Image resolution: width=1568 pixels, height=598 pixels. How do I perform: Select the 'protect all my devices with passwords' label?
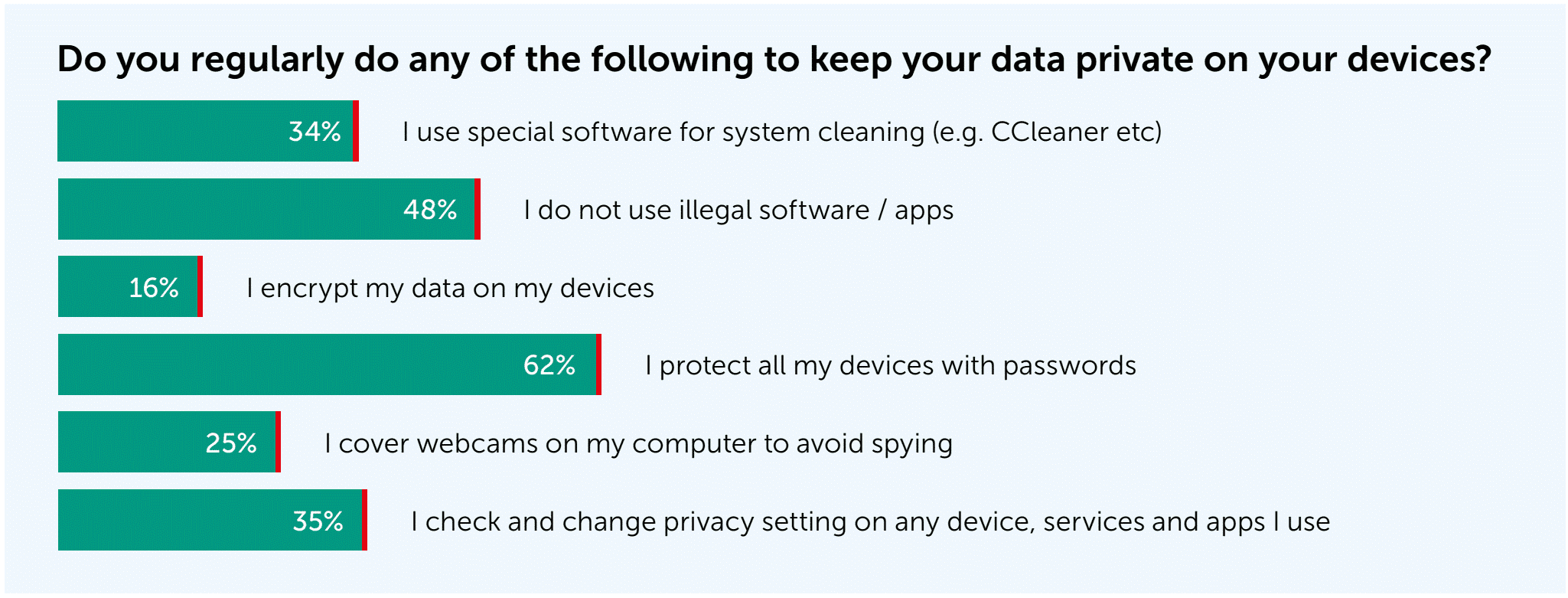[x=890, y=365]
